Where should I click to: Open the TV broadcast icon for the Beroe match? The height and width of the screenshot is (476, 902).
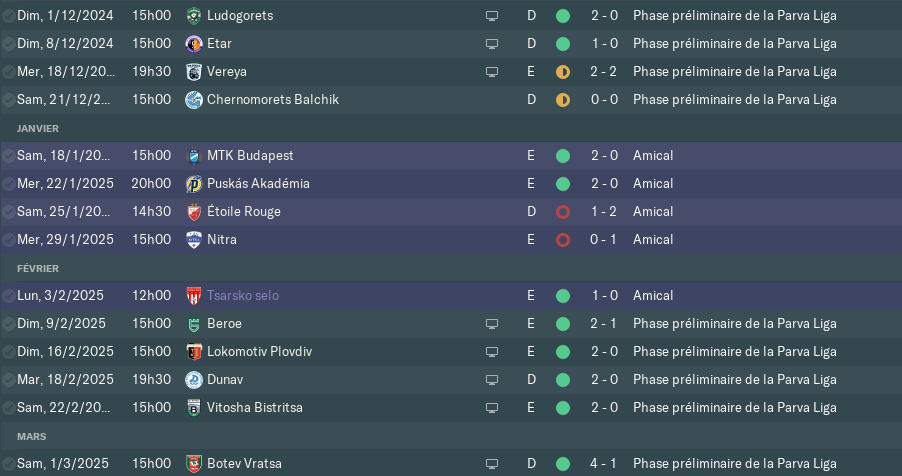[492, 323]
